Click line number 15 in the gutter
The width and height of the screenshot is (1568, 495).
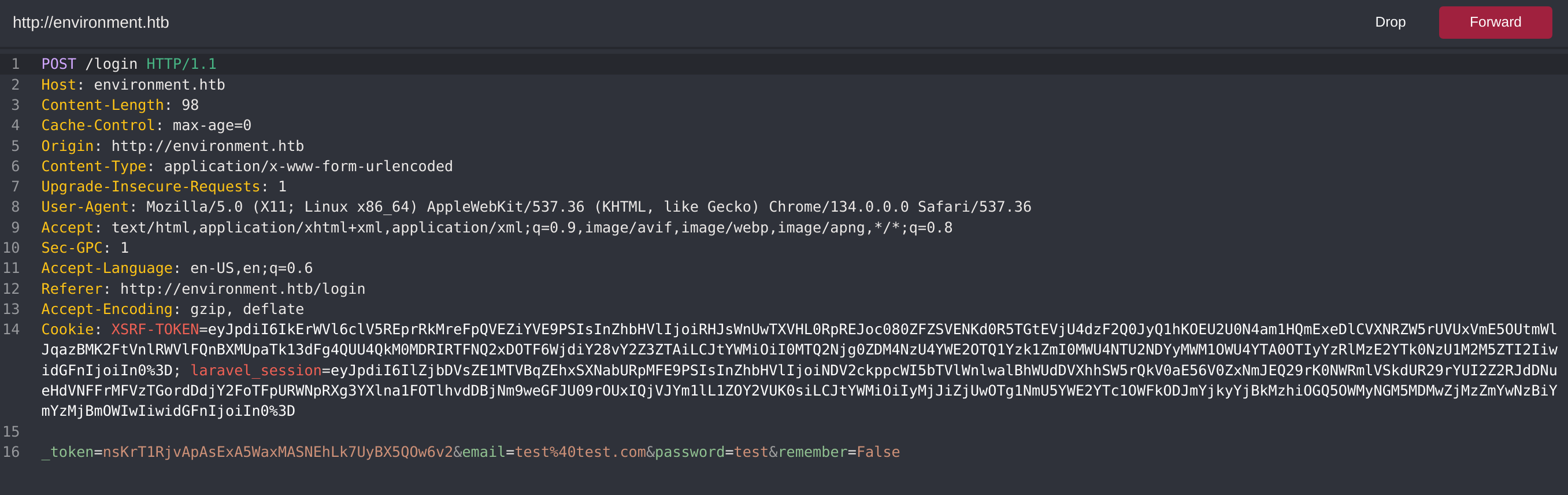click(11, 431)
